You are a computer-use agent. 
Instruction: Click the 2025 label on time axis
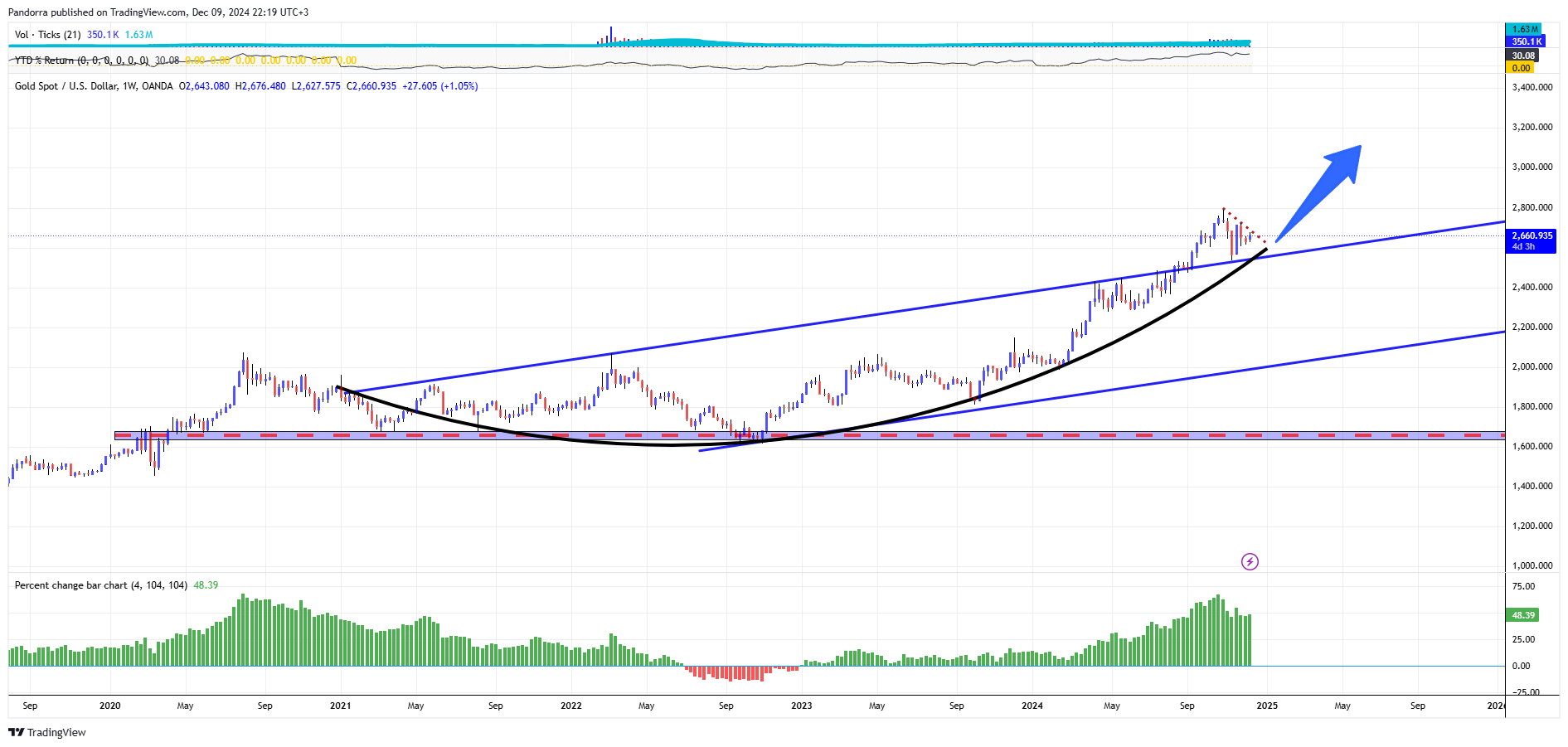coord(1267,706)
